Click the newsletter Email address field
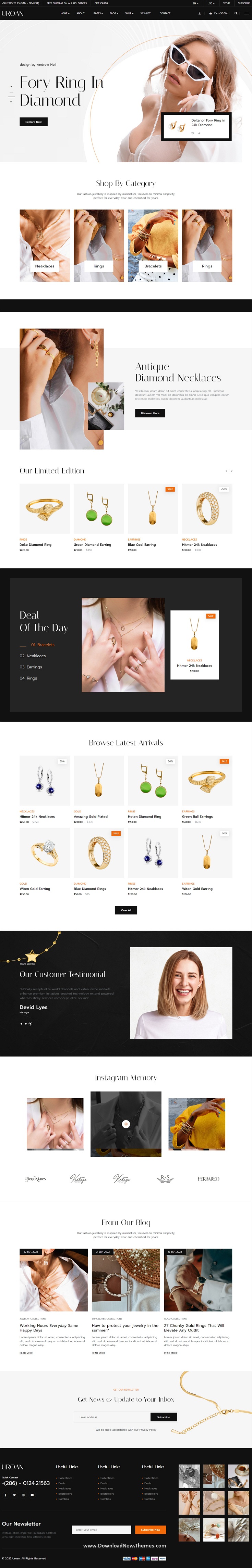Image resolution: width=252 pixels, height=1568 pixels. click(x=112, y=1416)
